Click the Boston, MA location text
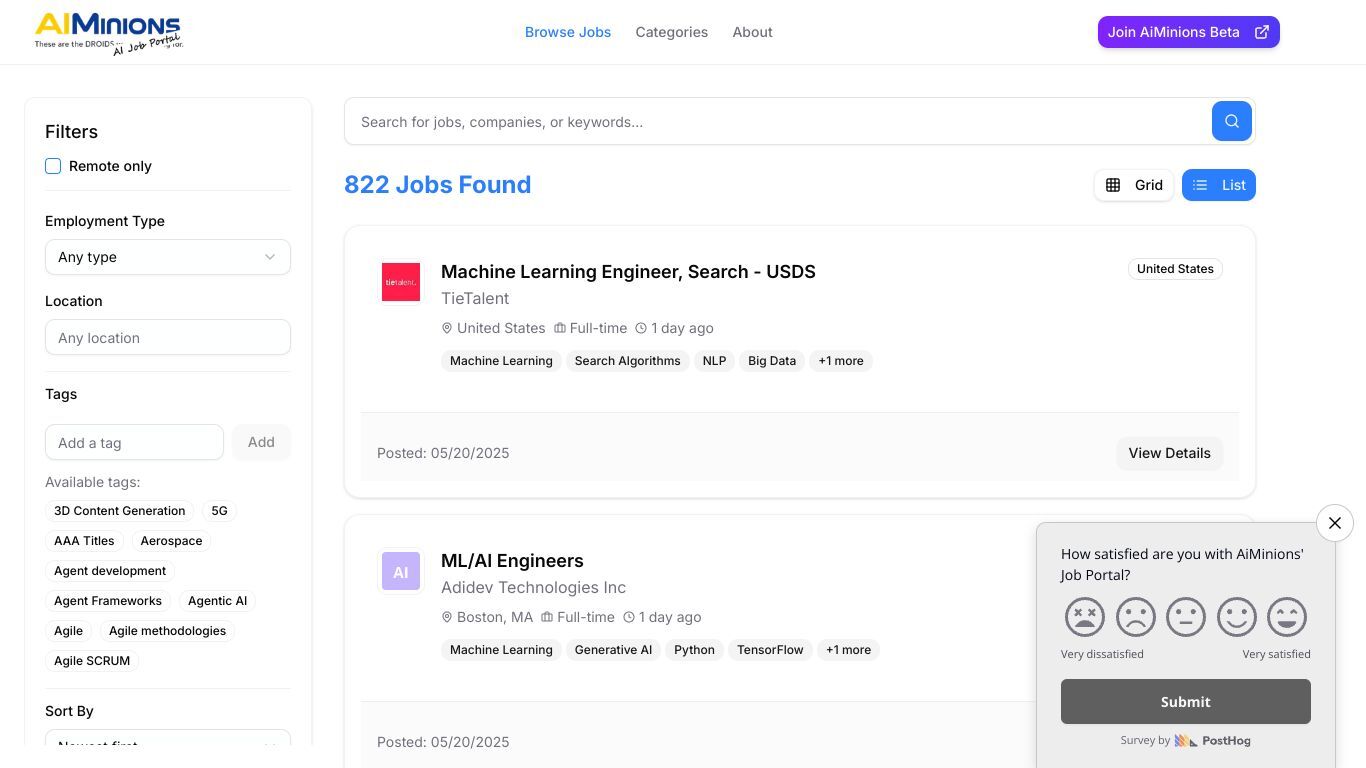1366x768 pixels. pyautogui.click(x=495, y=617)
